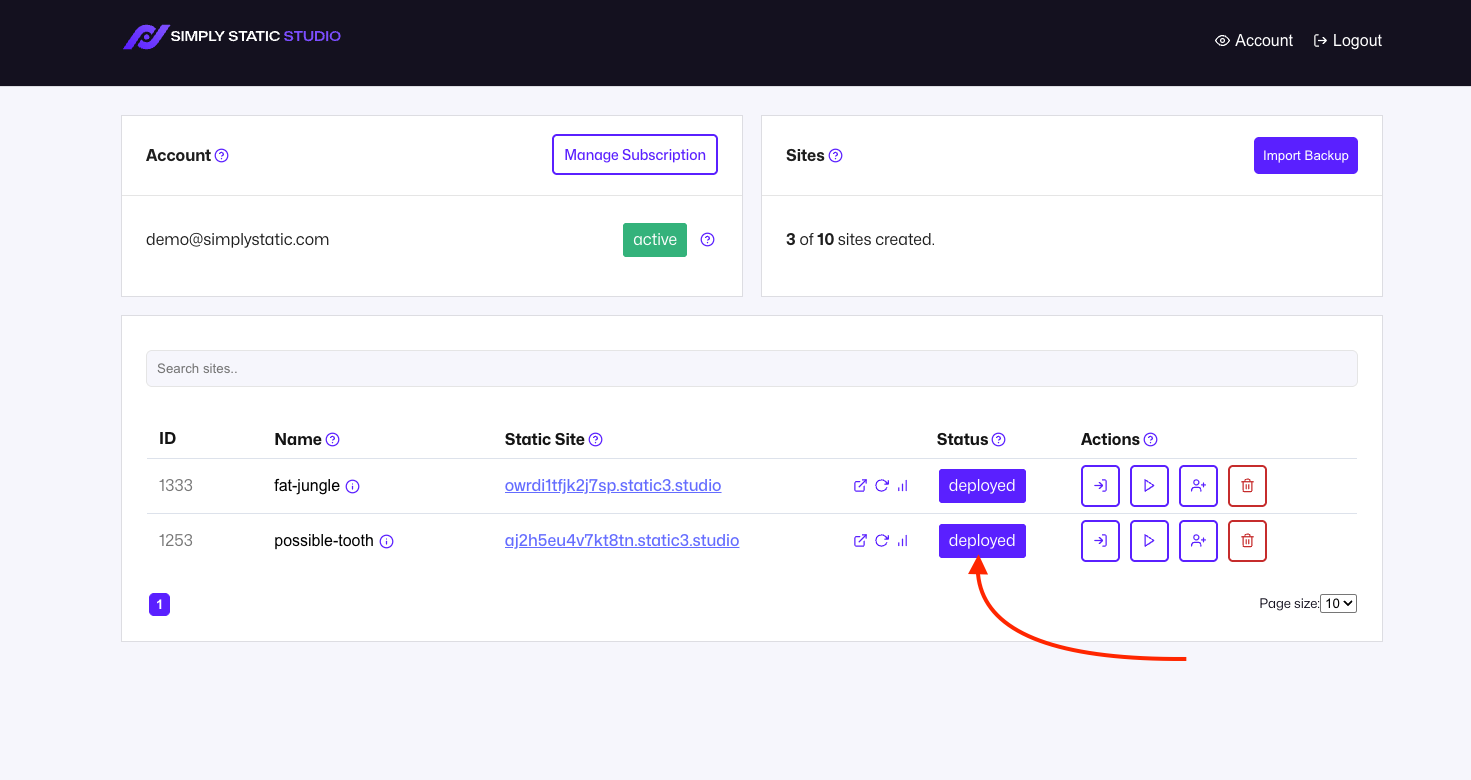
Task: Focus the Search sites input field
Action: coord(752,369)
